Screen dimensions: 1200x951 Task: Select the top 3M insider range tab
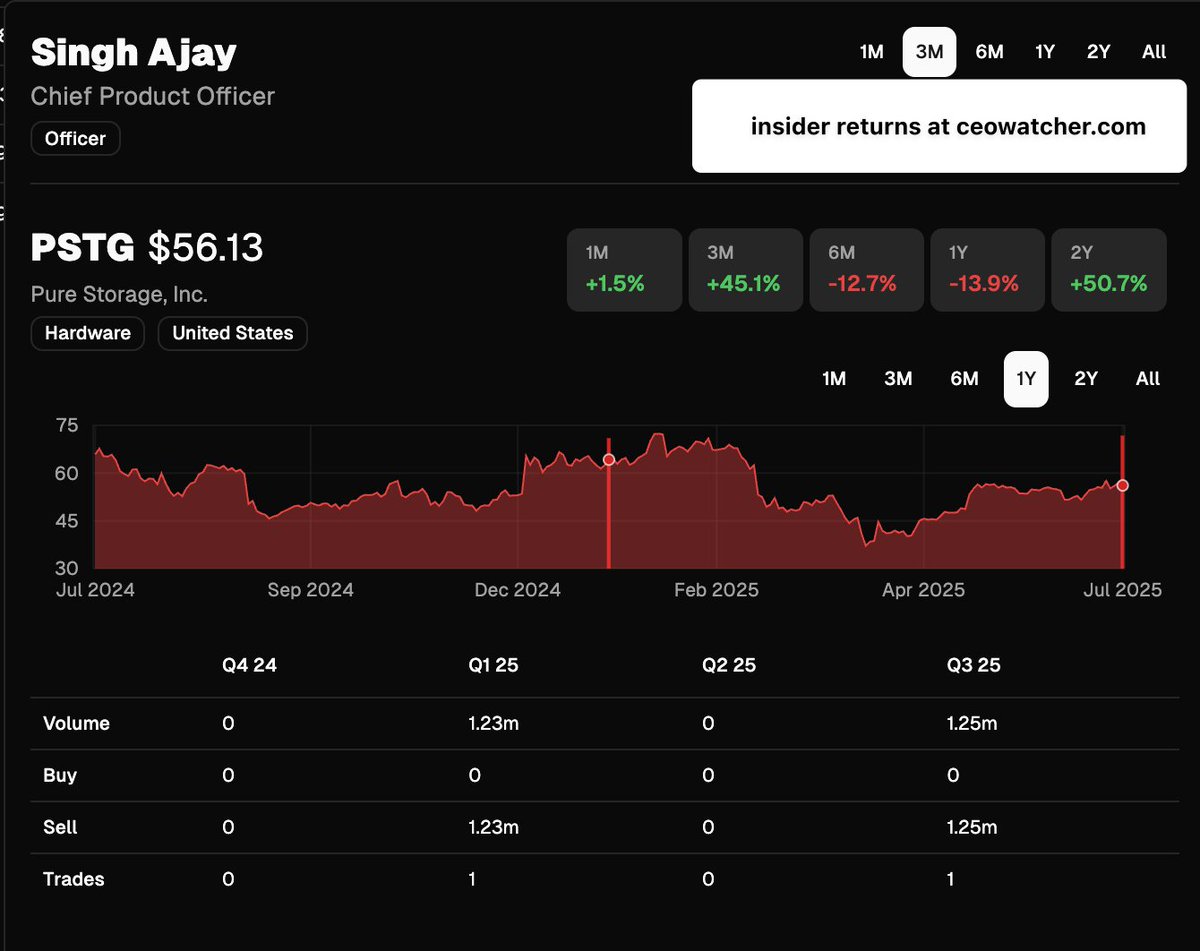point(930,52)
